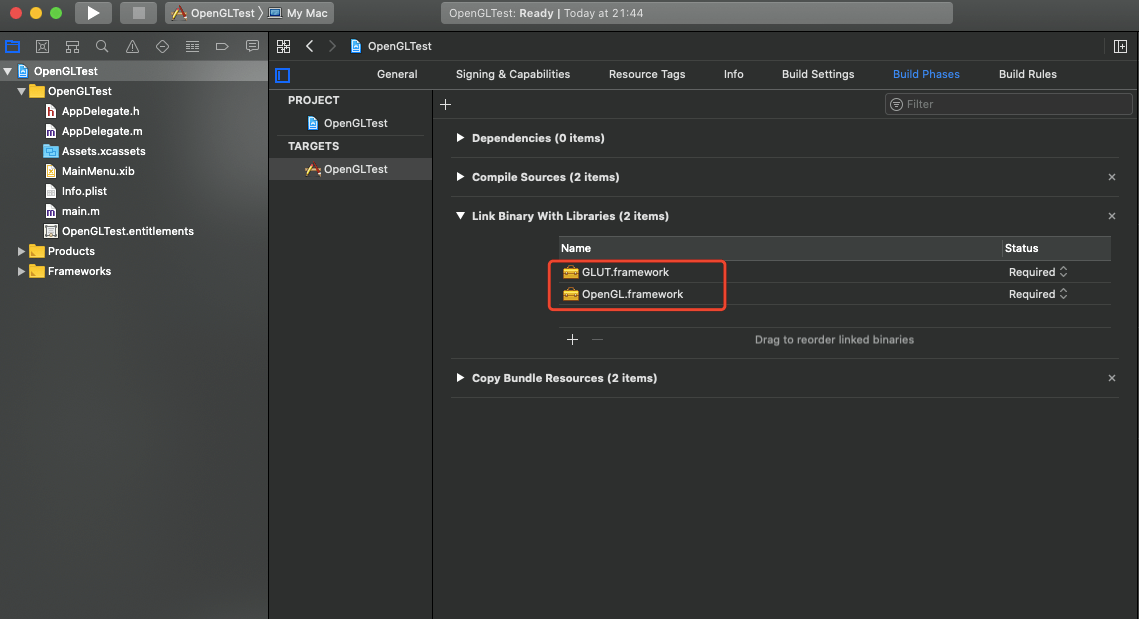
Task: Focus the build phases Filter field
Action: point(1008,105)
